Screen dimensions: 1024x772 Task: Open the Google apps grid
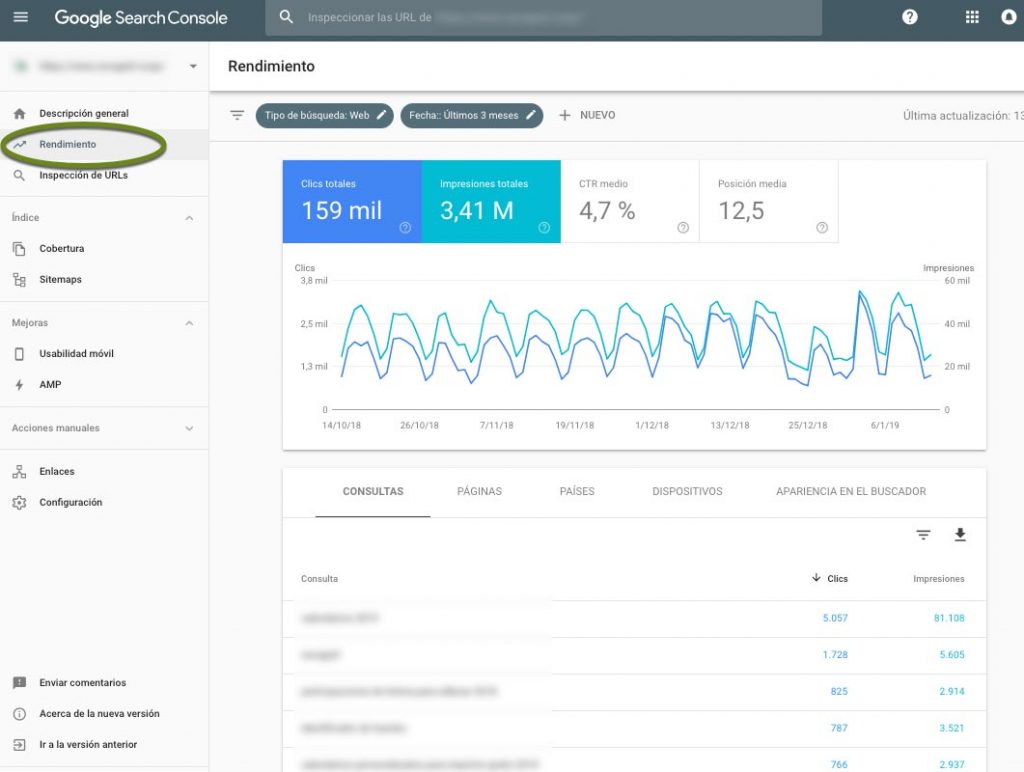[x=972, y=17]
